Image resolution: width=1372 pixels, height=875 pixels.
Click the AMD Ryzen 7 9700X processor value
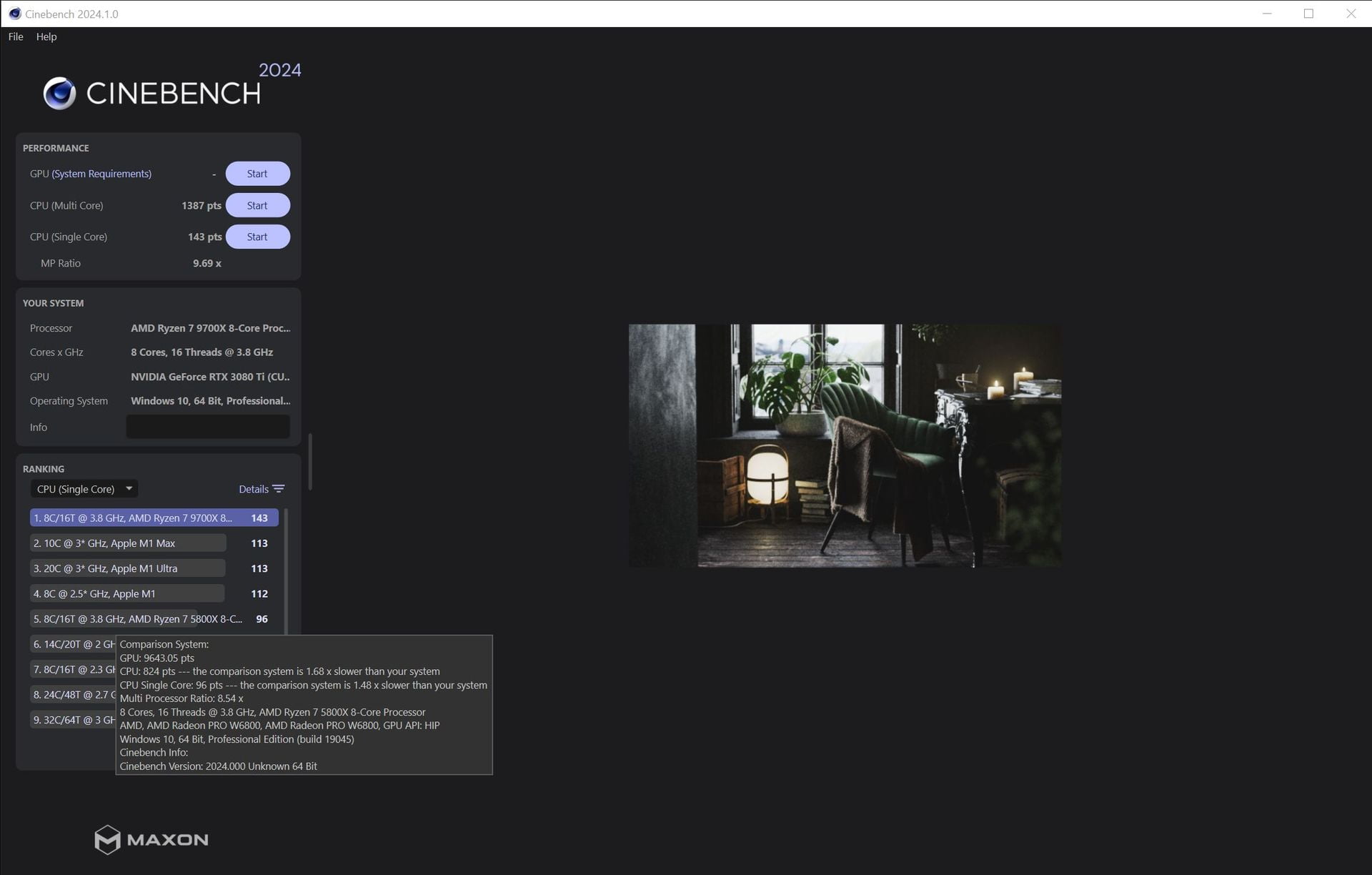(x=211, y=328)
